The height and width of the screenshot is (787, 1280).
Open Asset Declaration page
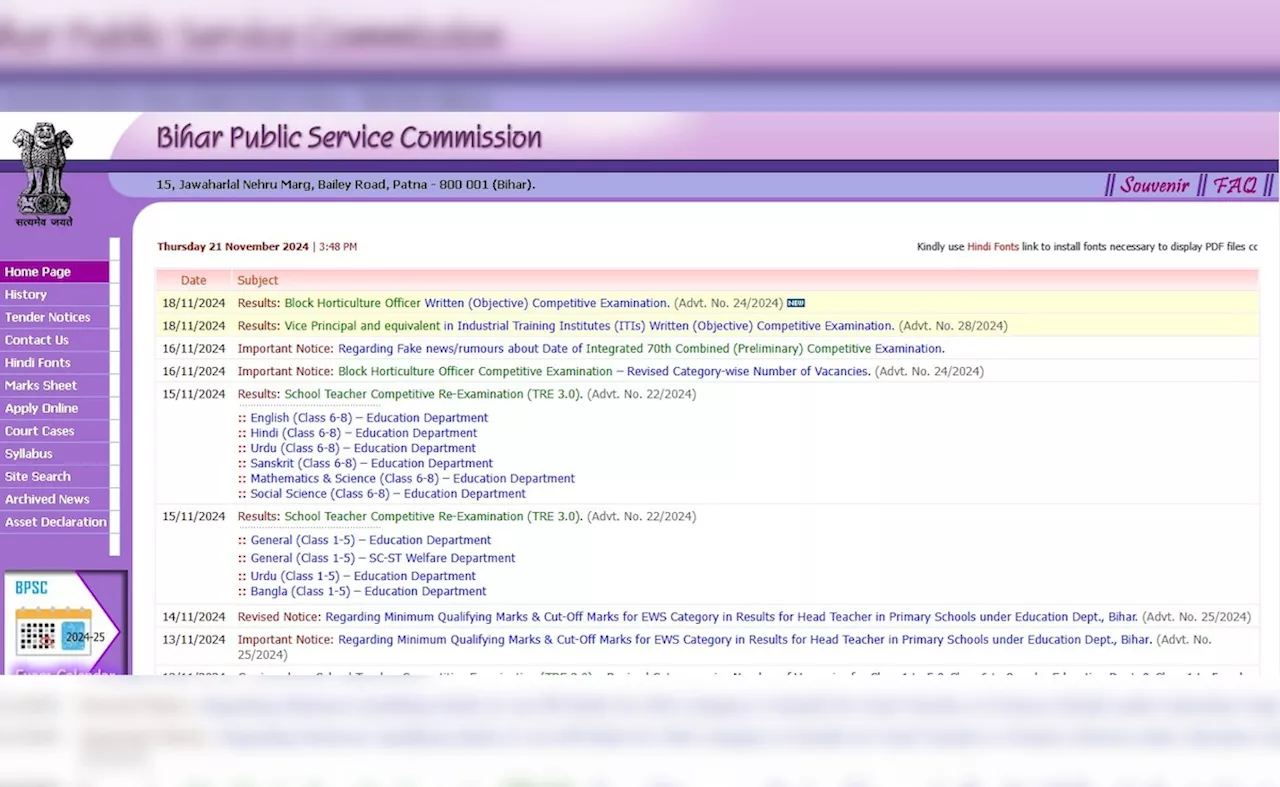click(54, 522)
